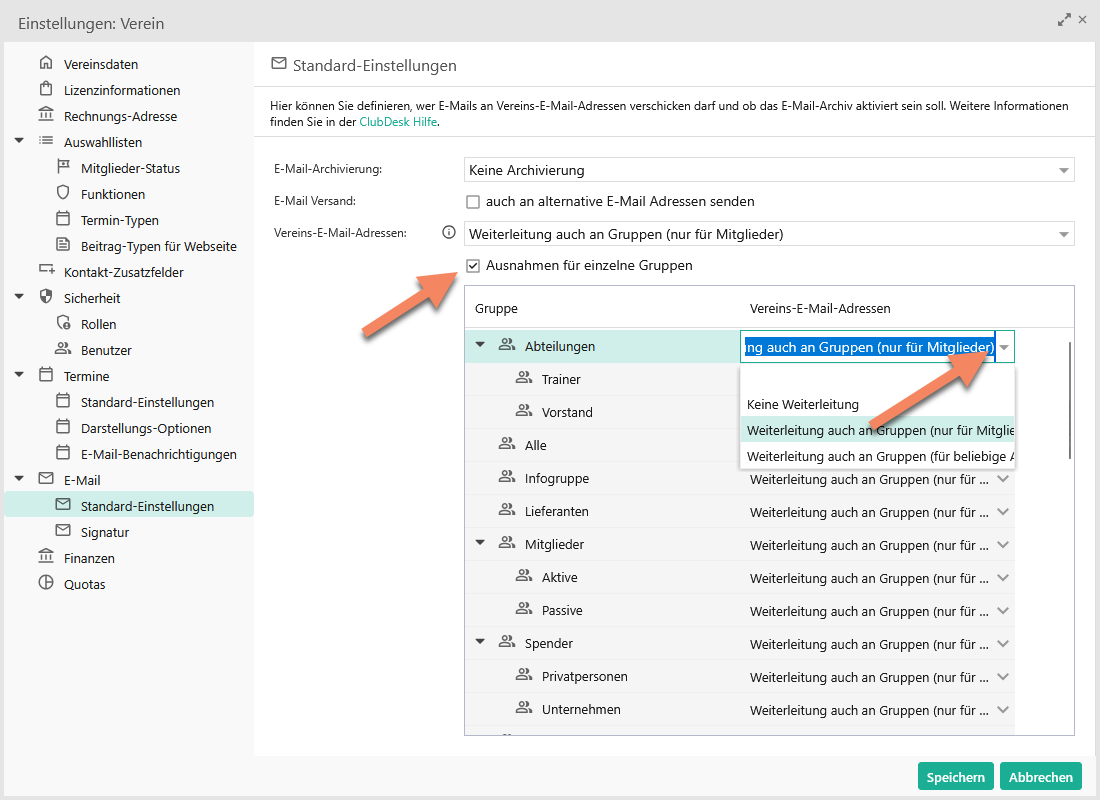Collapse the Mitglieder group tree
The image size is (1100, 800).
tap(481, 542)
